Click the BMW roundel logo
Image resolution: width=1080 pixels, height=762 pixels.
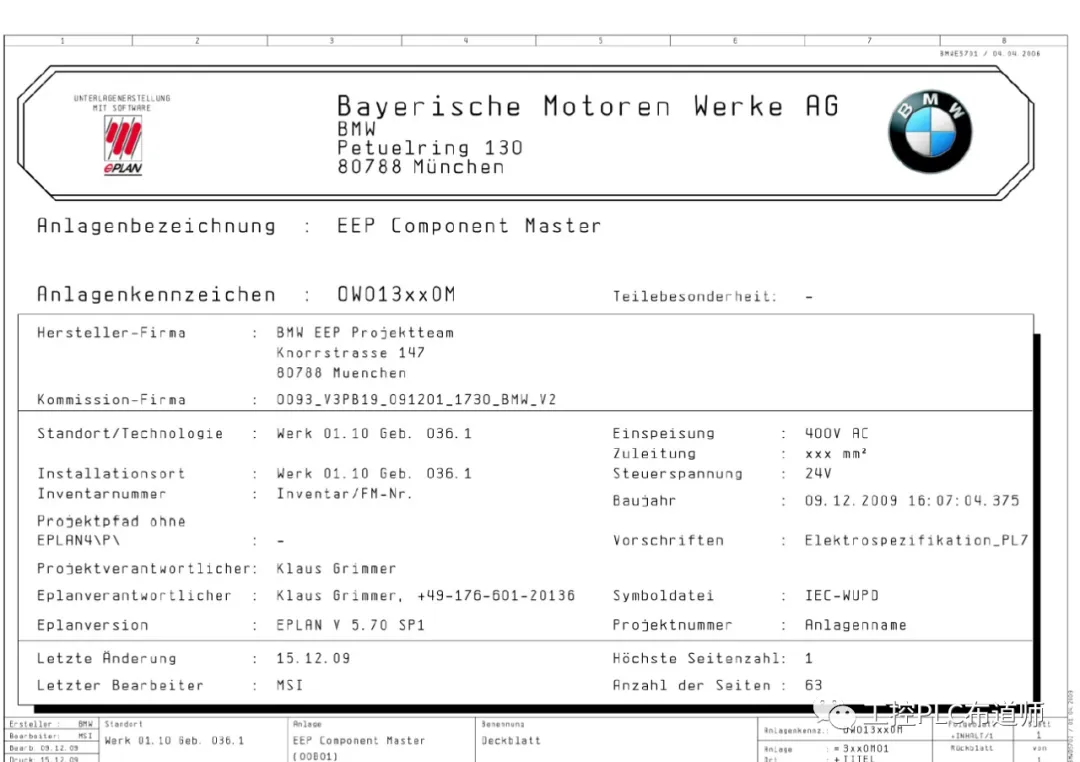[930, 131]
